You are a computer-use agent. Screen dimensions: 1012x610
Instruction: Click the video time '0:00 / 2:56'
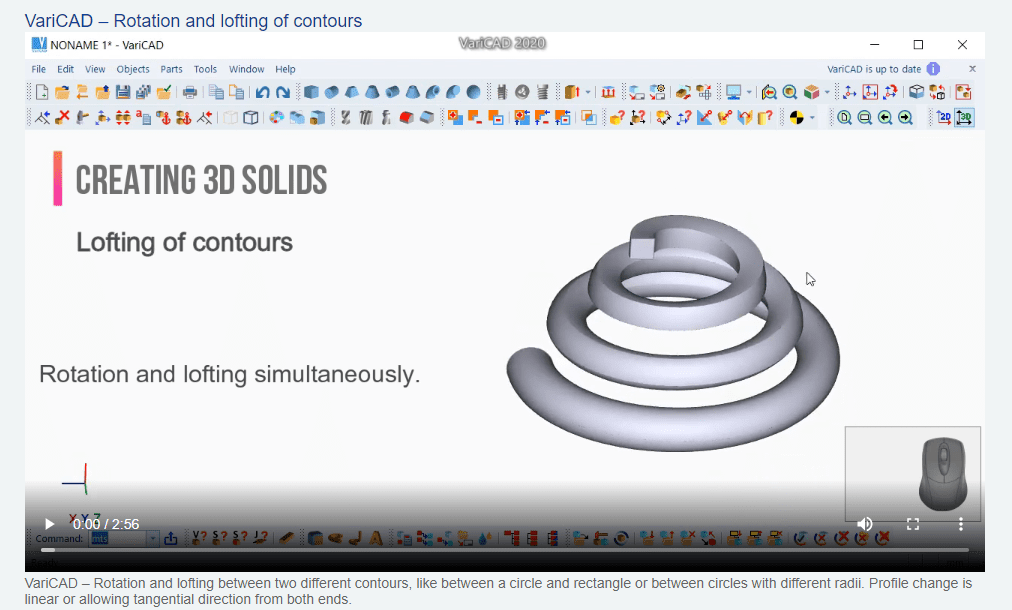pos(106,524)
